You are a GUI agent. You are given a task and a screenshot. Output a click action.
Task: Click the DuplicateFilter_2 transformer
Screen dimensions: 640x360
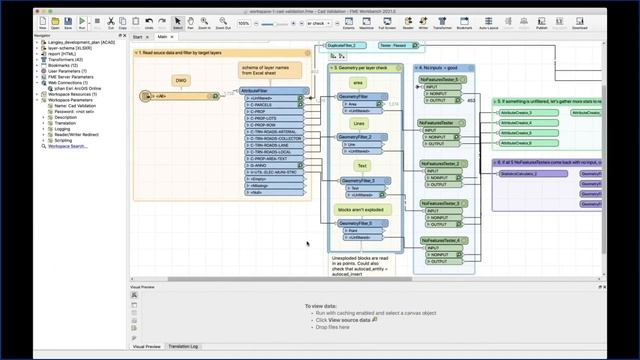[x=345, y=45]
